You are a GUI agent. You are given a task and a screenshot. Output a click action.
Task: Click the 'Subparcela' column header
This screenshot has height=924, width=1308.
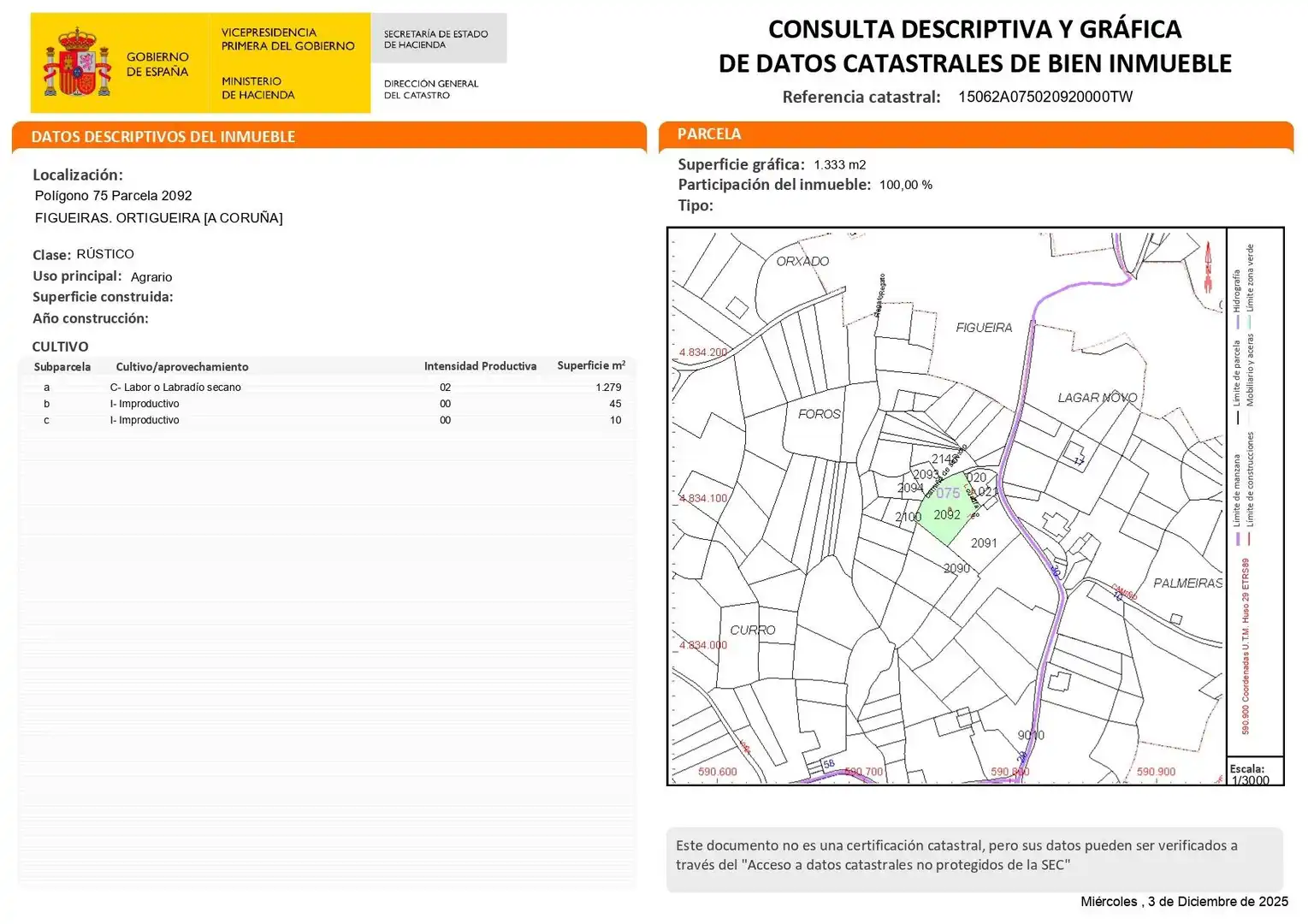pos(62,367)
